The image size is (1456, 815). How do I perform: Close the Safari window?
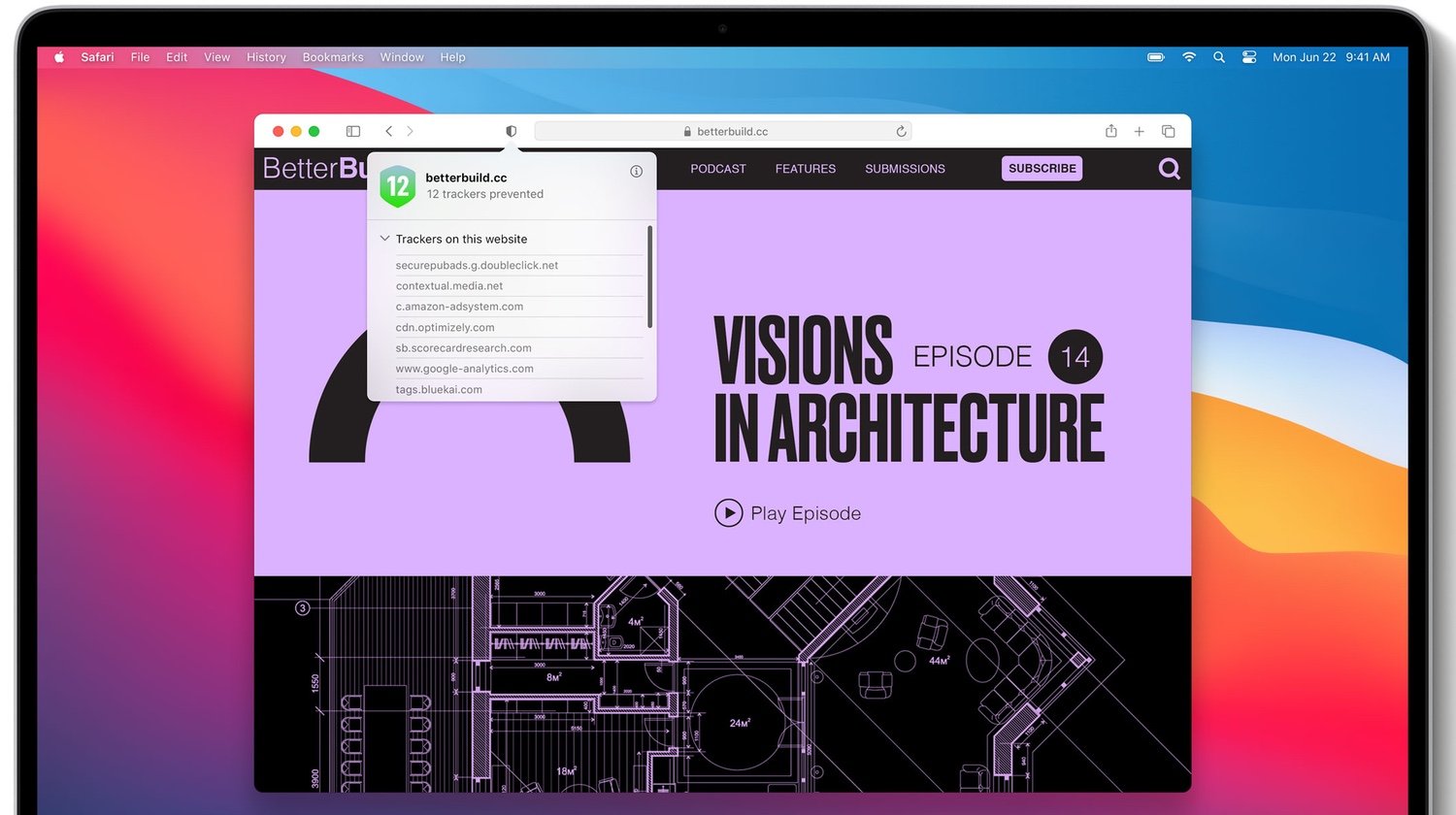[278, 131]
